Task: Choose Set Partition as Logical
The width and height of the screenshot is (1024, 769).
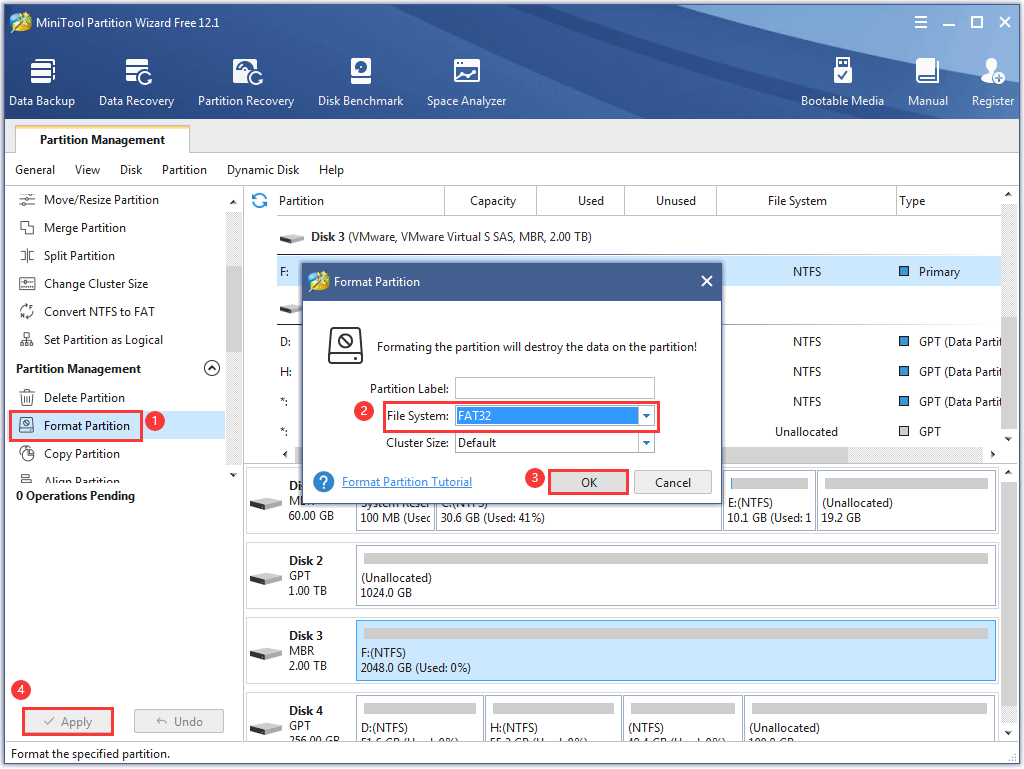Action: point(103,340)
